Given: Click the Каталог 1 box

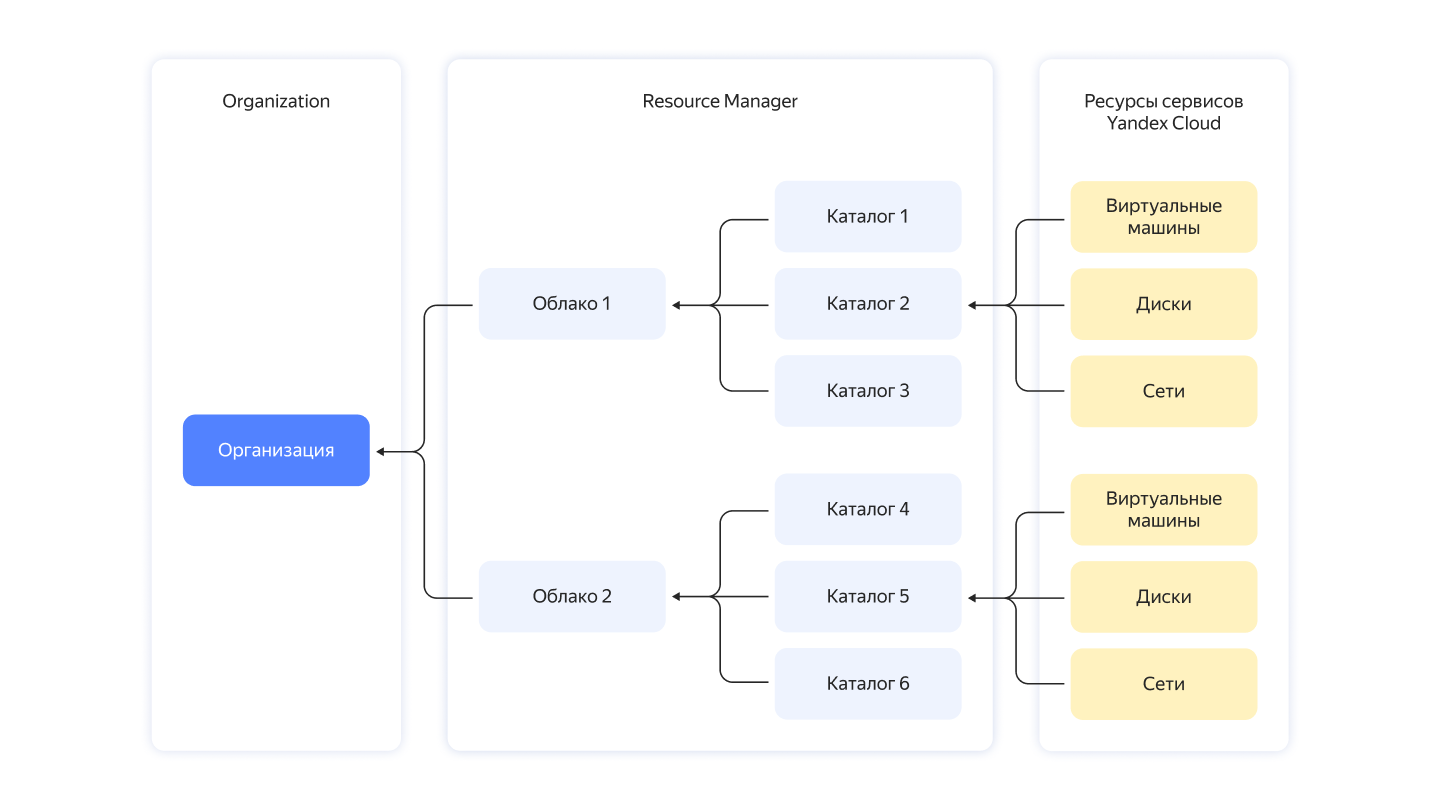Looking at the screenshot, I should point(867,216).
